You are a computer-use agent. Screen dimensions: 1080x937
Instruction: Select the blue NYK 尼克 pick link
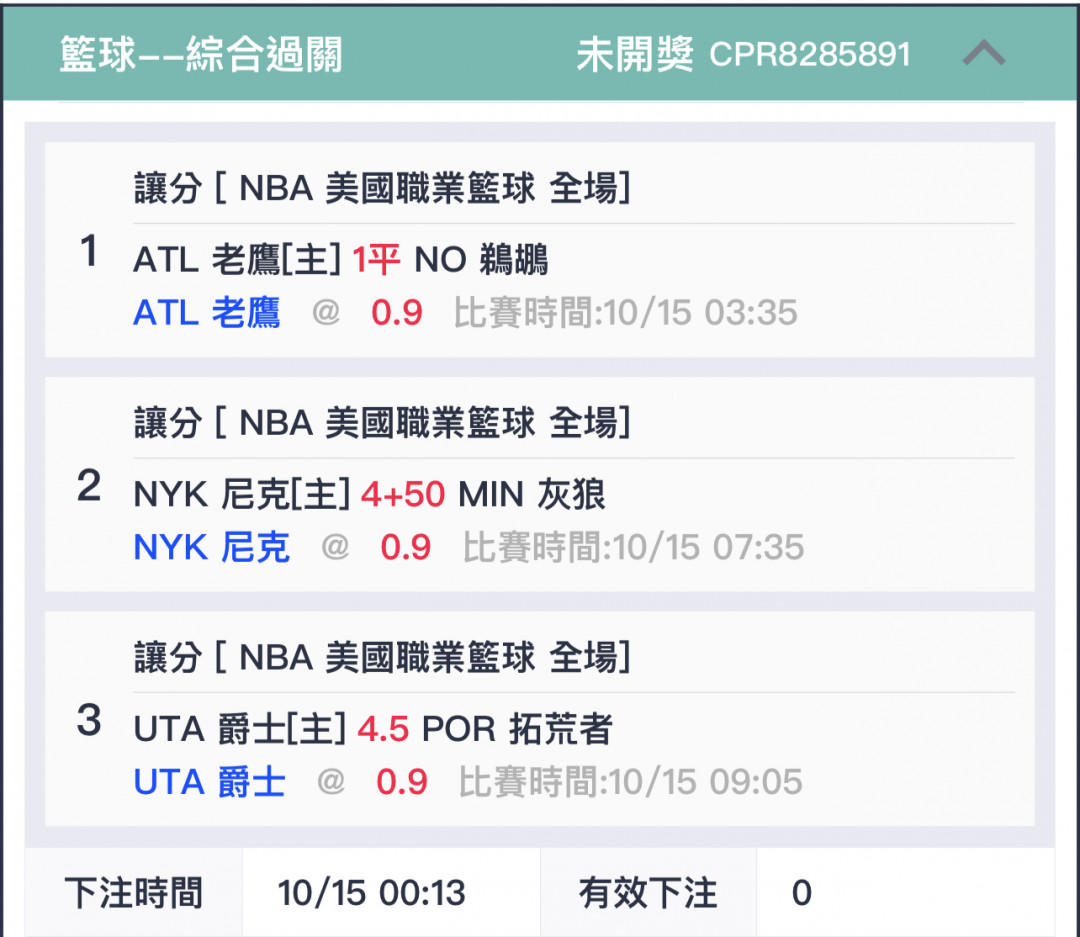click(x=211, y=547)
